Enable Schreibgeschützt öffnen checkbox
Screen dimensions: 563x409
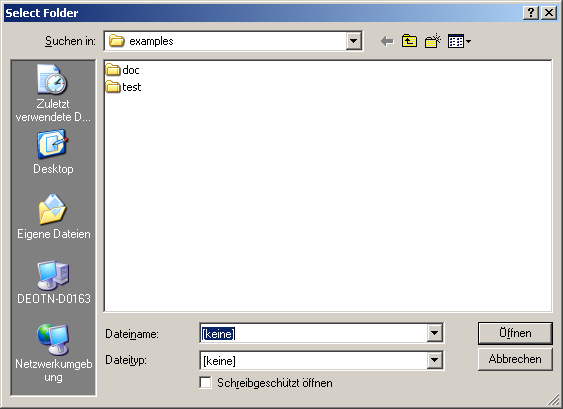pos(205,383)
